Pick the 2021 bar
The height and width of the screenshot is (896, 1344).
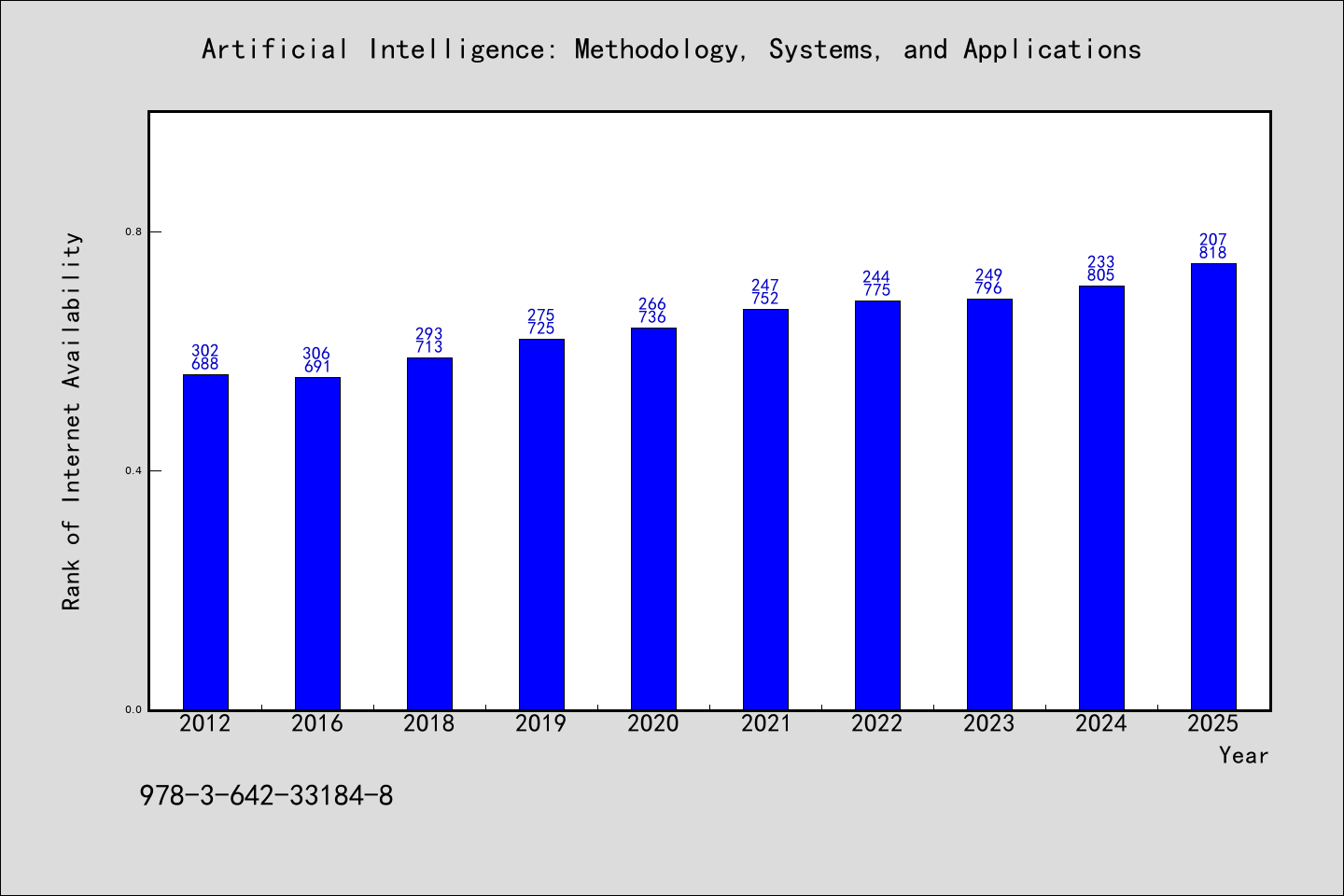(765, 510)
